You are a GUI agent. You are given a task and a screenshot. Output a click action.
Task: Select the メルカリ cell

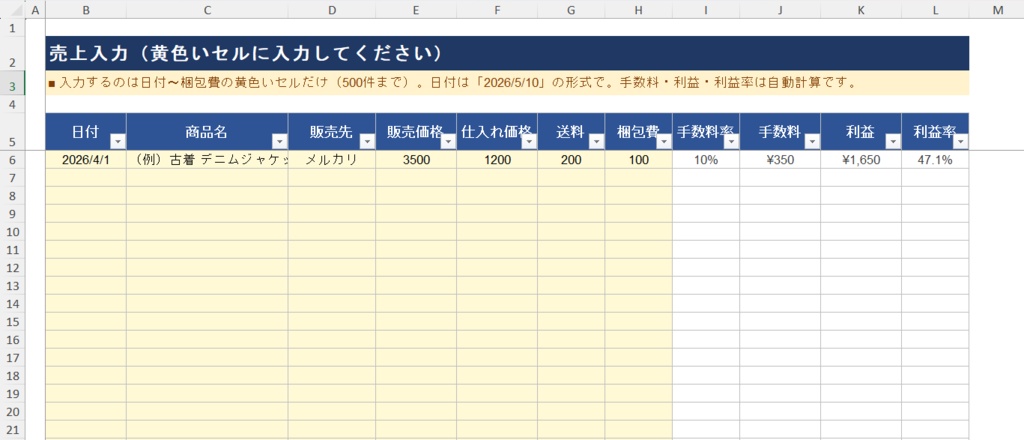[x=332, y=160]
